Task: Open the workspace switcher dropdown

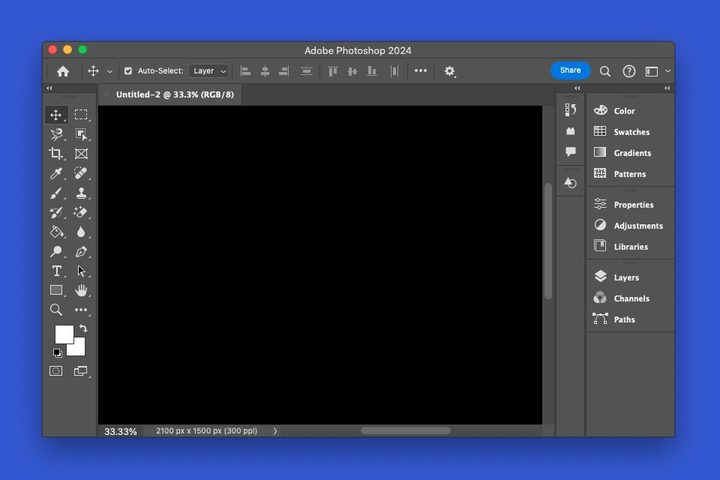Action: coord(658,72)
